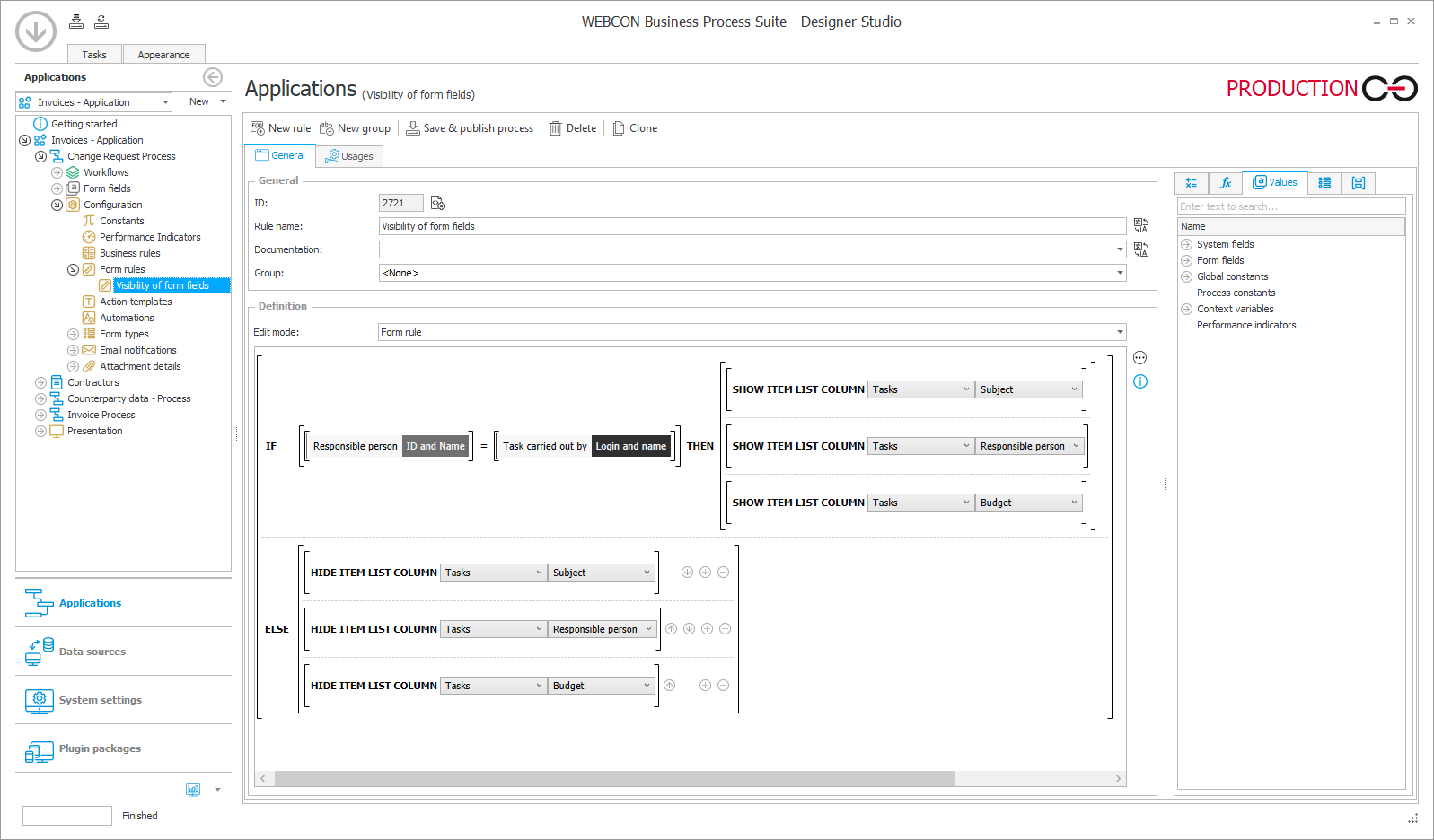Open translations for the Documentation field
Image resolution: width=1434 pixels, height=840 pixels.
[1141, 249]
